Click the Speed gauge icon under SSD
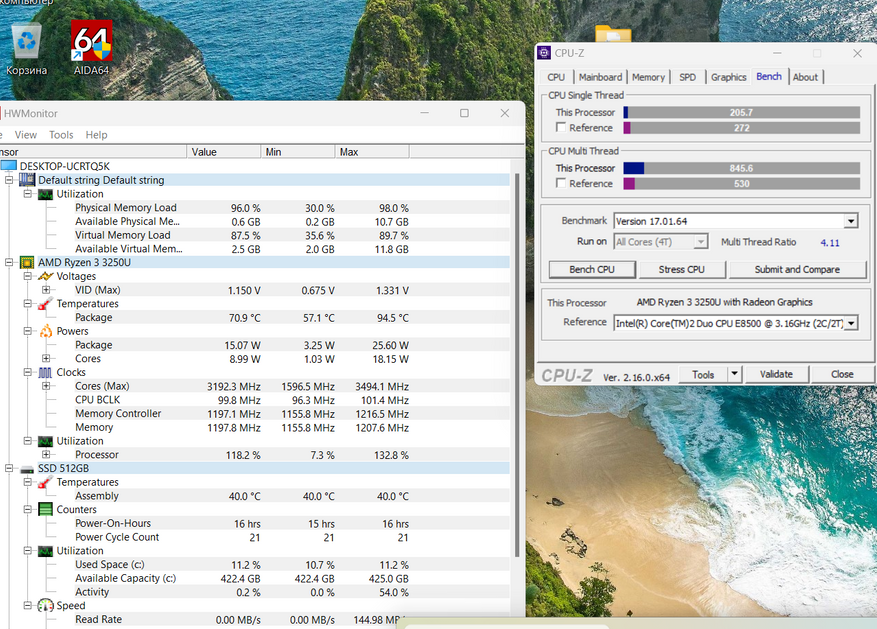The height and width of the screenshot is (629, 877). click(x=45, y=606)
